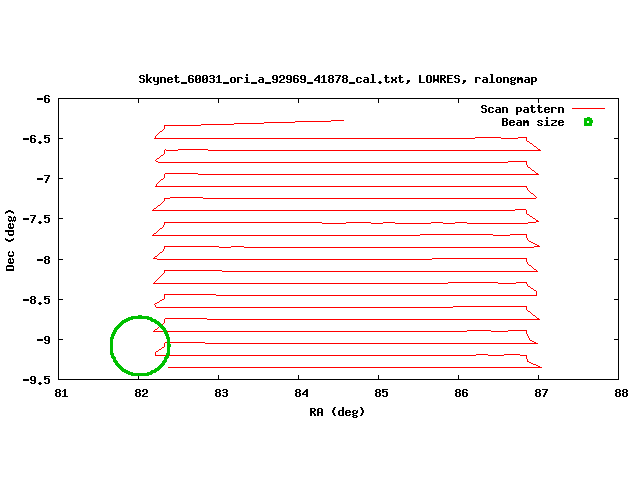The image size is (640, 480).
Task: Click the x-axis tick label 87
Action: 541,393
